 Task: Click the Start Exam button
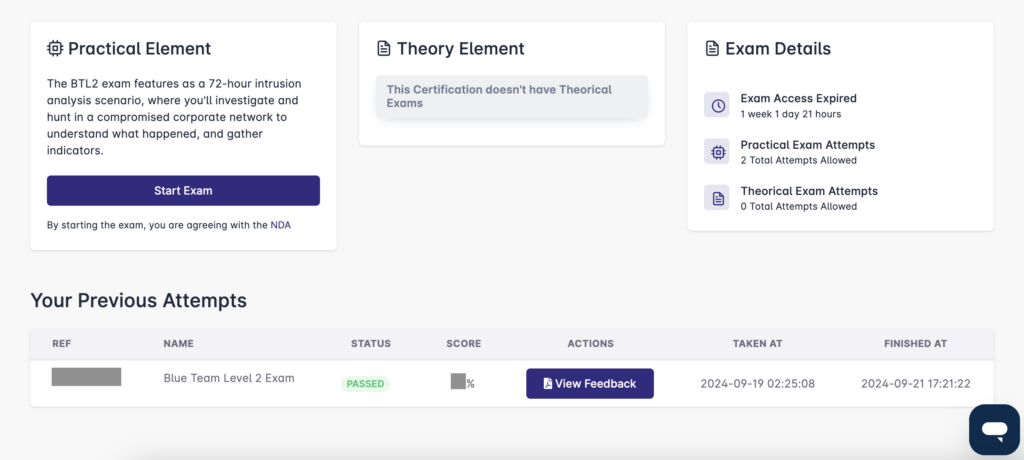[184, 191]
